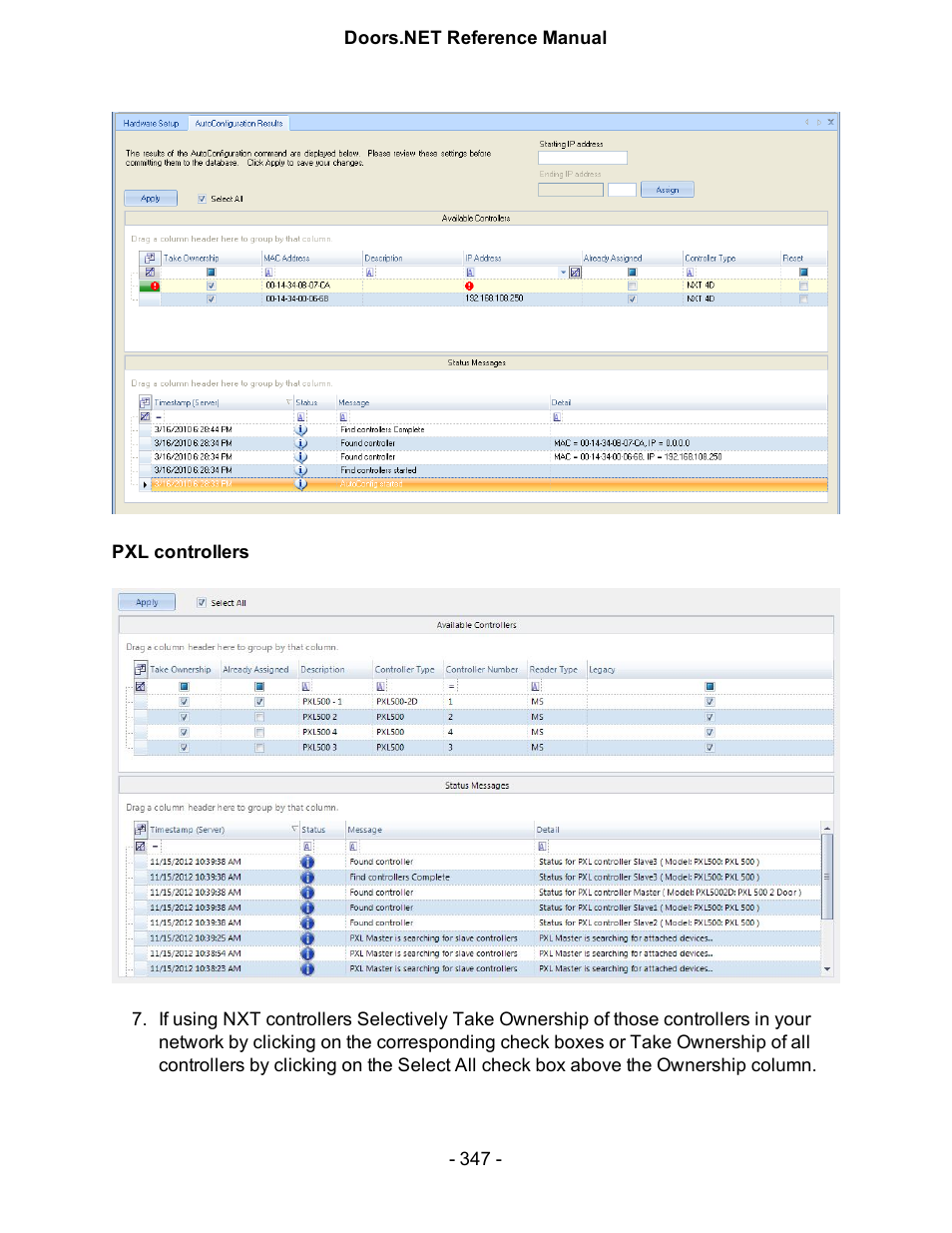The height and width of the screenshot is (1233, 952).
Task: Click MAC Address column filter operator icon
Action: click(268, 272)
